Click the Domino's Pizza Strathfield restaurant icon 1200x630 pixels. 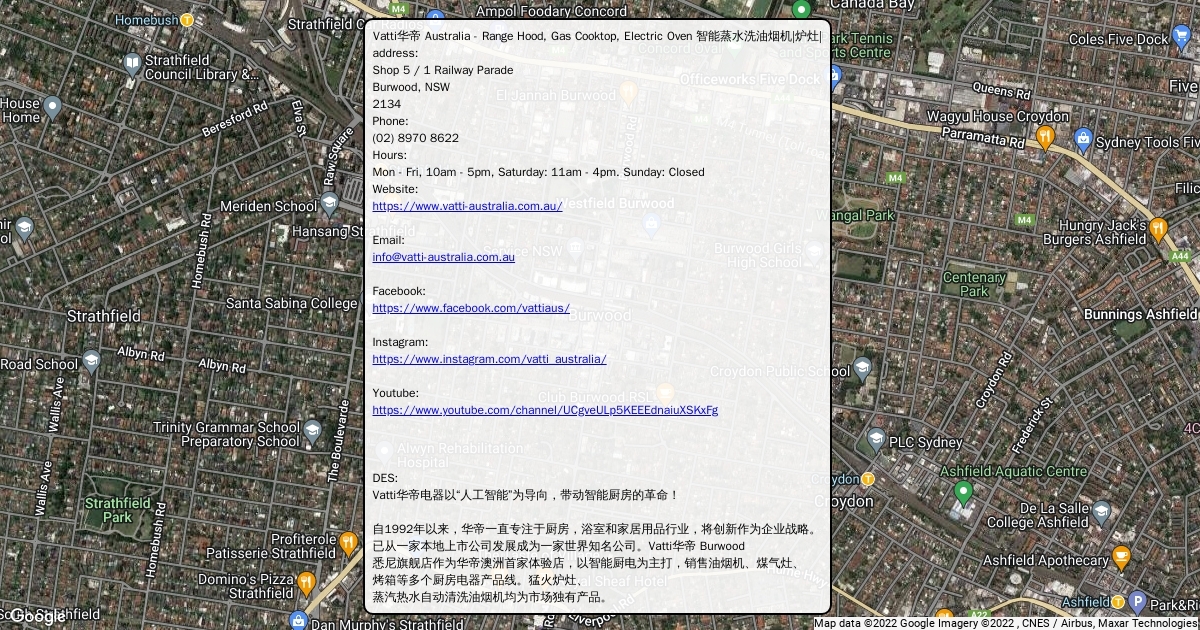(x=306, y=583)
